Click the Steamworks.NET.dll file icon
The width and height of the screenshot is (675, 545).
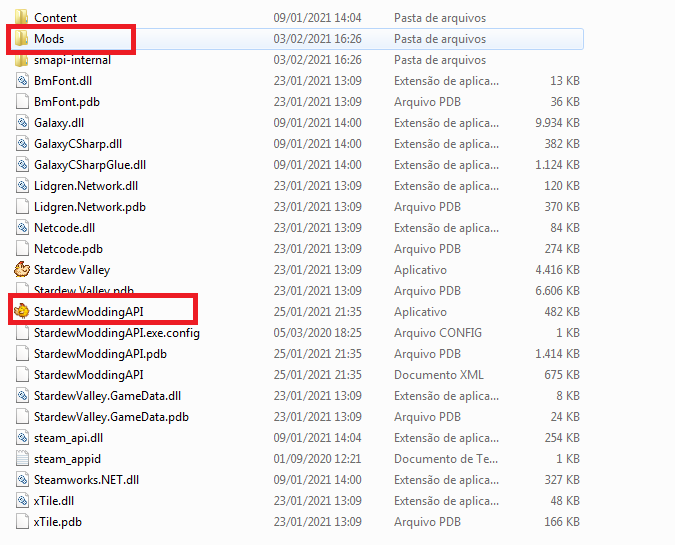point(22,480)
